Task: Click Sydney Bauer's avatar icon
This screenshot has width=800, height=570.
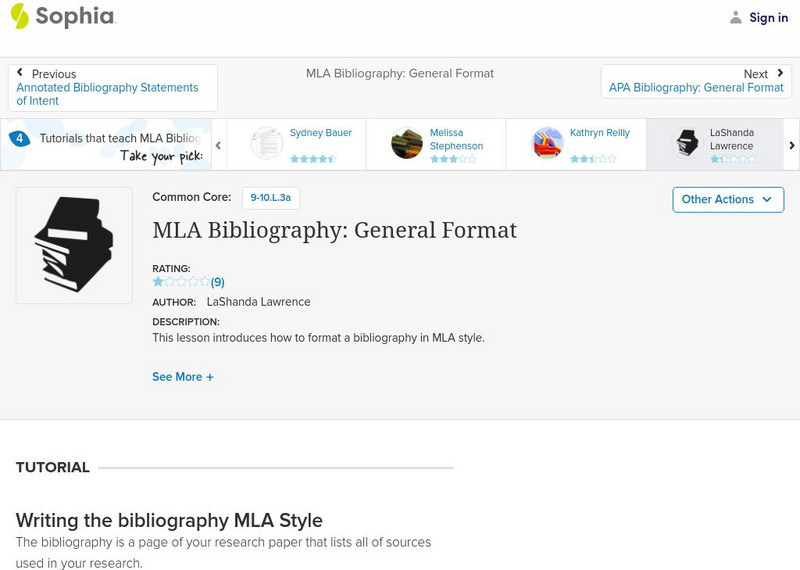Action: point(267,143)
